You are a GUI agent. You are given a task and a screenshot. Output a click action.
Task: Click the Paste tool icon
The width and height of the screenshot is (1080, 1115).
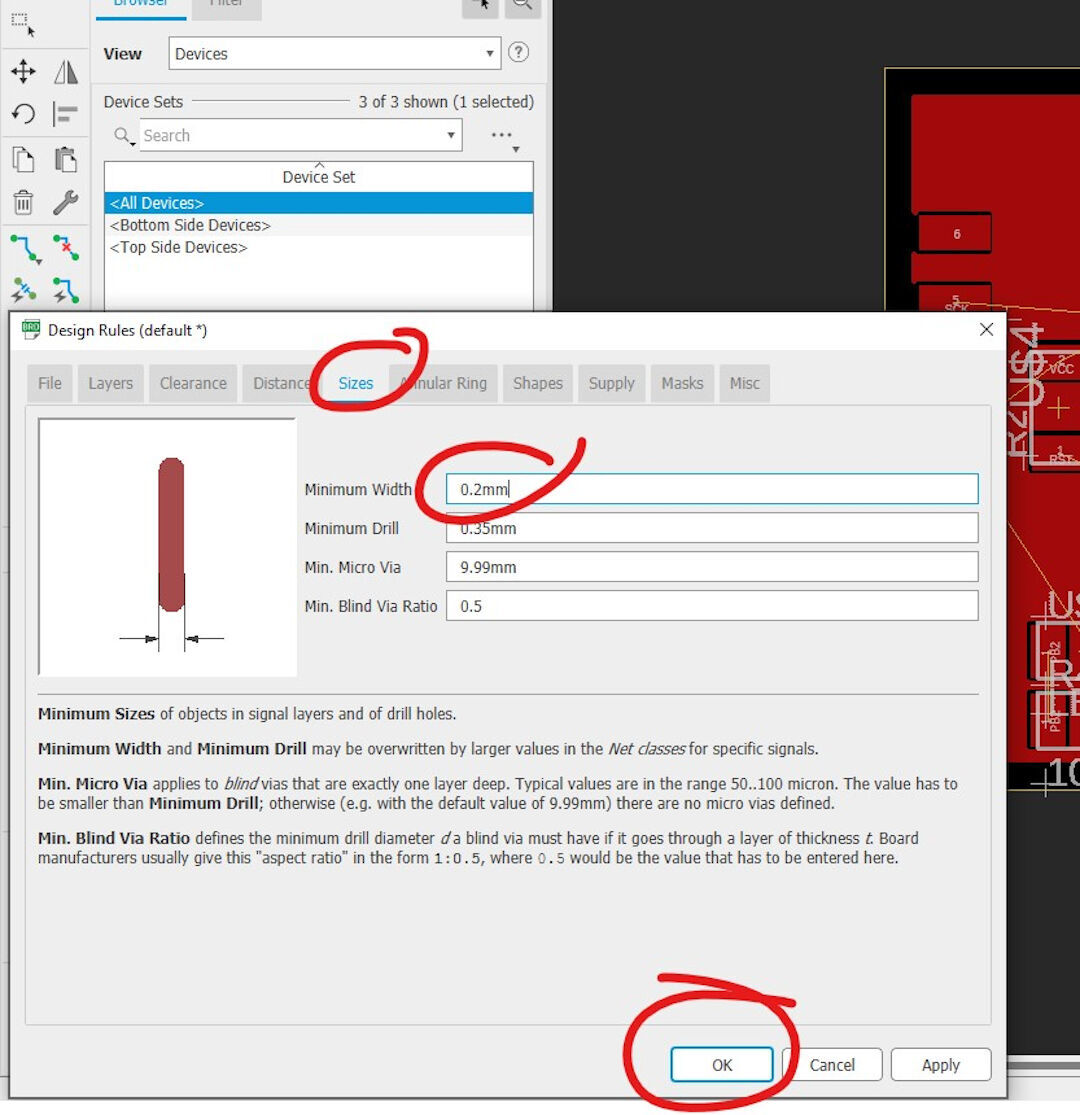click(x=65, y=159)
